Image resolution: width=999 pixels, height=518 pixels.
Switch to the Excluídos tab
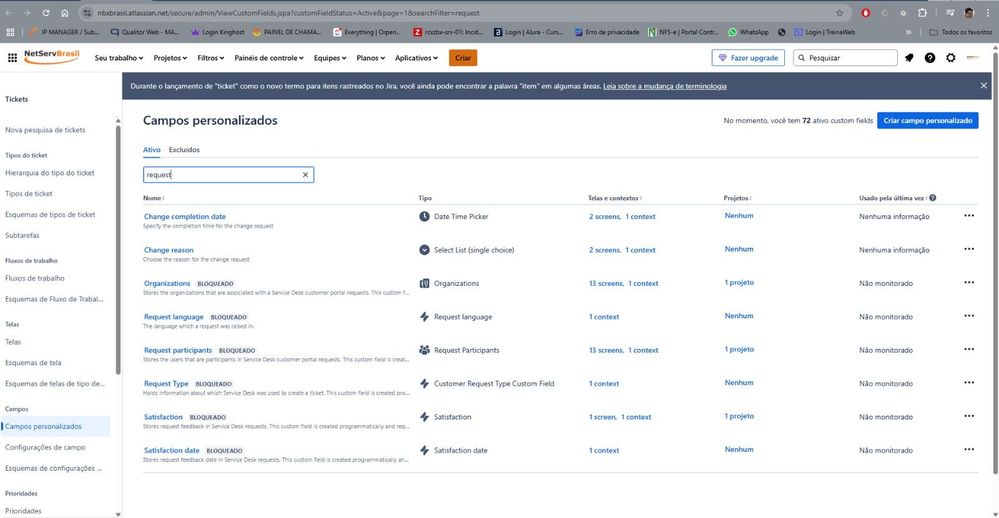[x=184, y=150]
